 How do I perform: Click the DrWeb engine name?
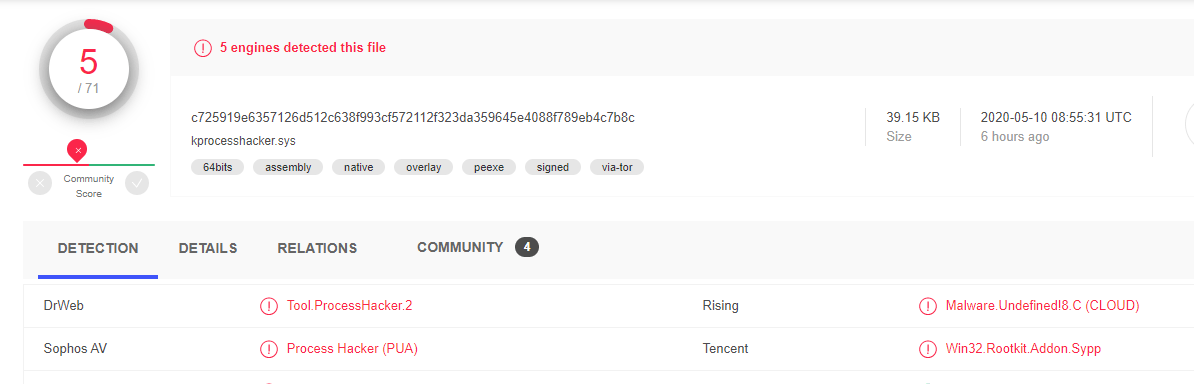[x=64, y=306]
